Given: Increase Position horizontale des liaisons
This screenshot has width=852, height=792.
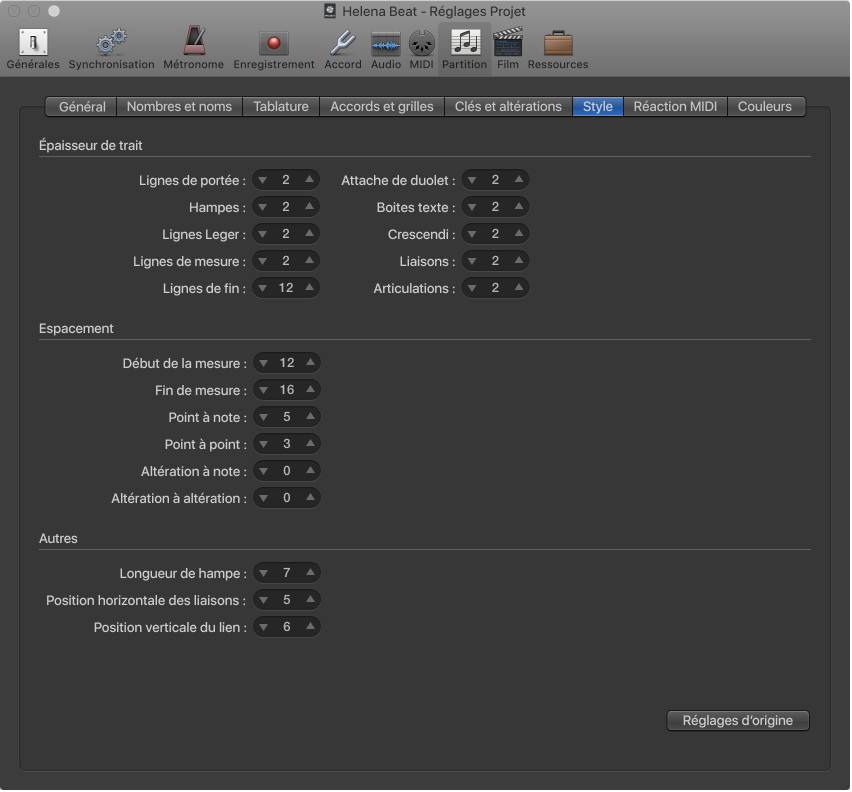Looking at the screenshot, I should point(310,600).
